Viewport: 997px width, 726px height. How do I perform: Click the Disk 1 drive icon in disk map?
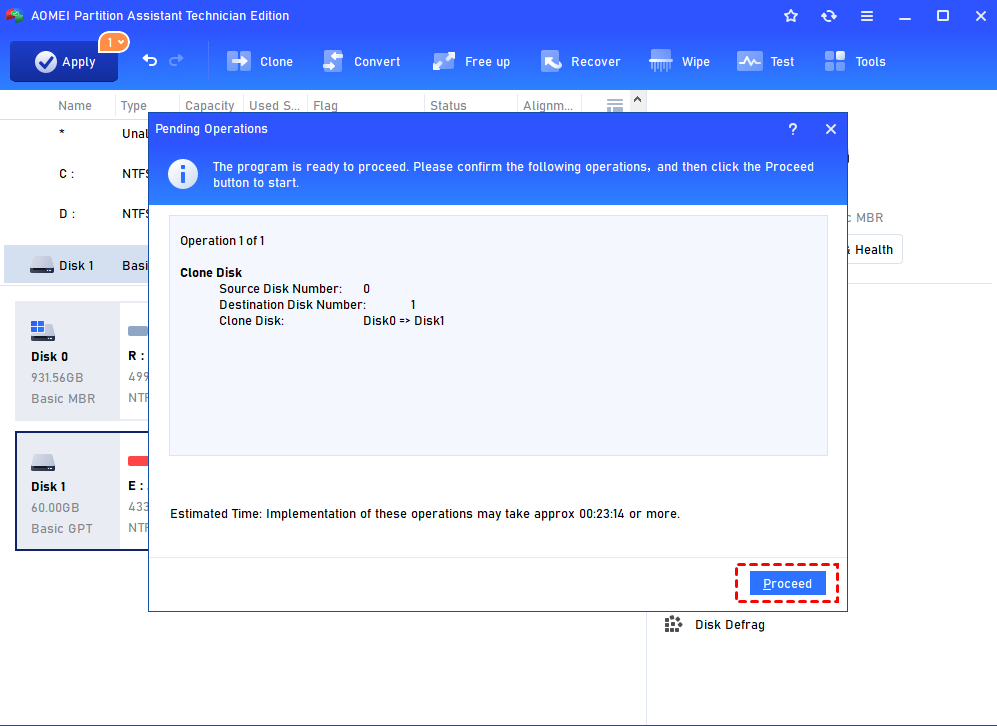pyautogui.click(x=43, y=462)
